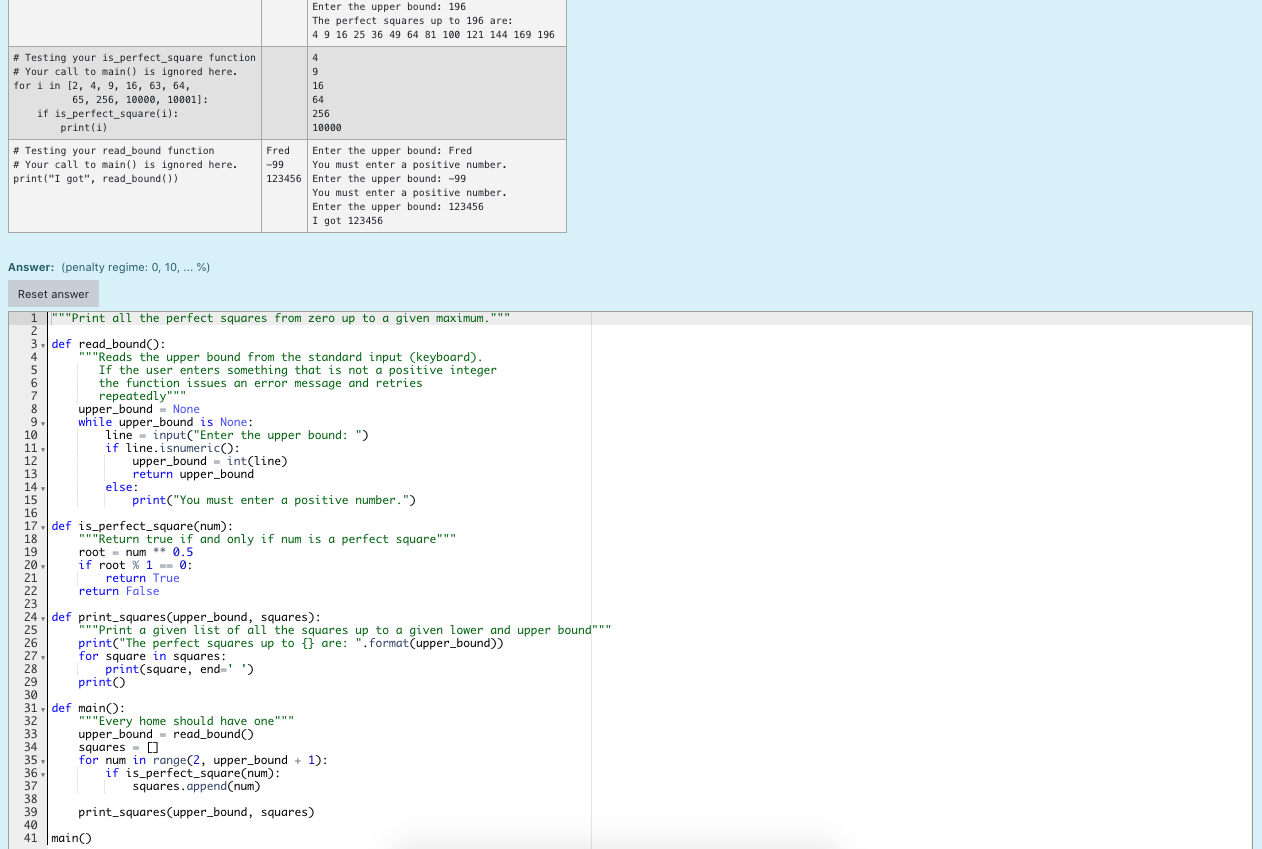The width and height of the screenshot is (1262, 849).
Task: Click the 'I got 123456' output text
Action: [x=347, y=221]
